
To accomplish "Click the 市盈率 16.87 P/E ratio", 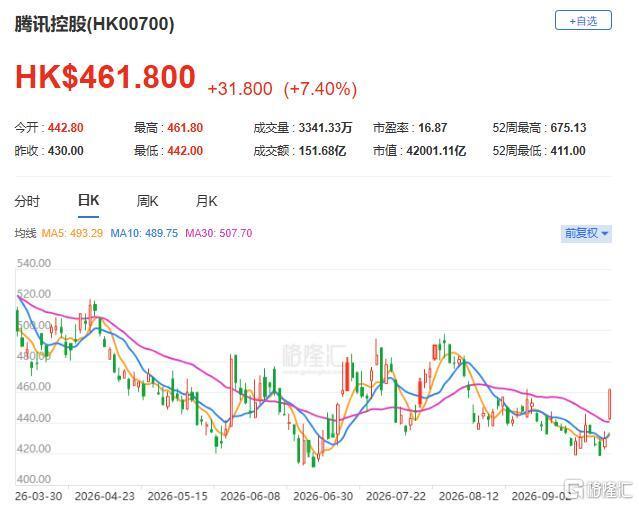I will click(x=410, y=128).
